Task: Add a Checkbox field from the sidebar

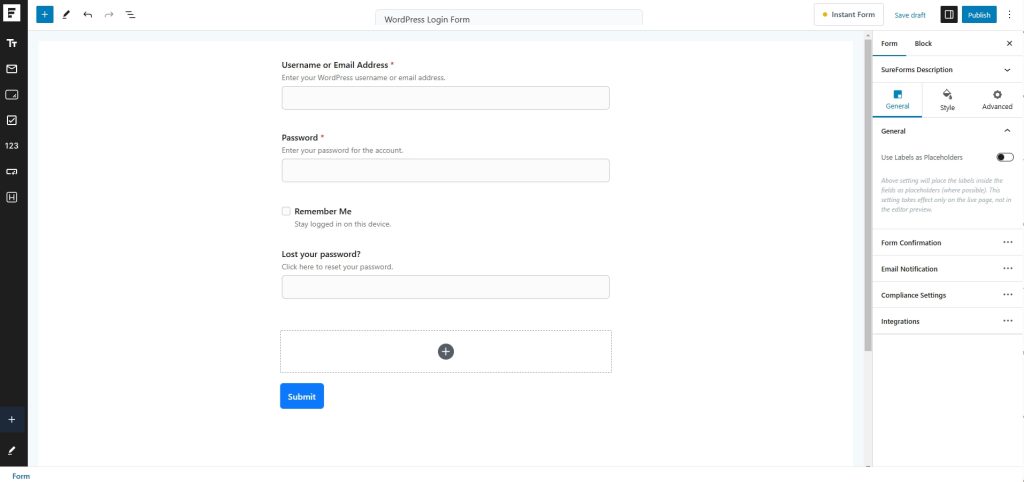Action: coord(12,120)
